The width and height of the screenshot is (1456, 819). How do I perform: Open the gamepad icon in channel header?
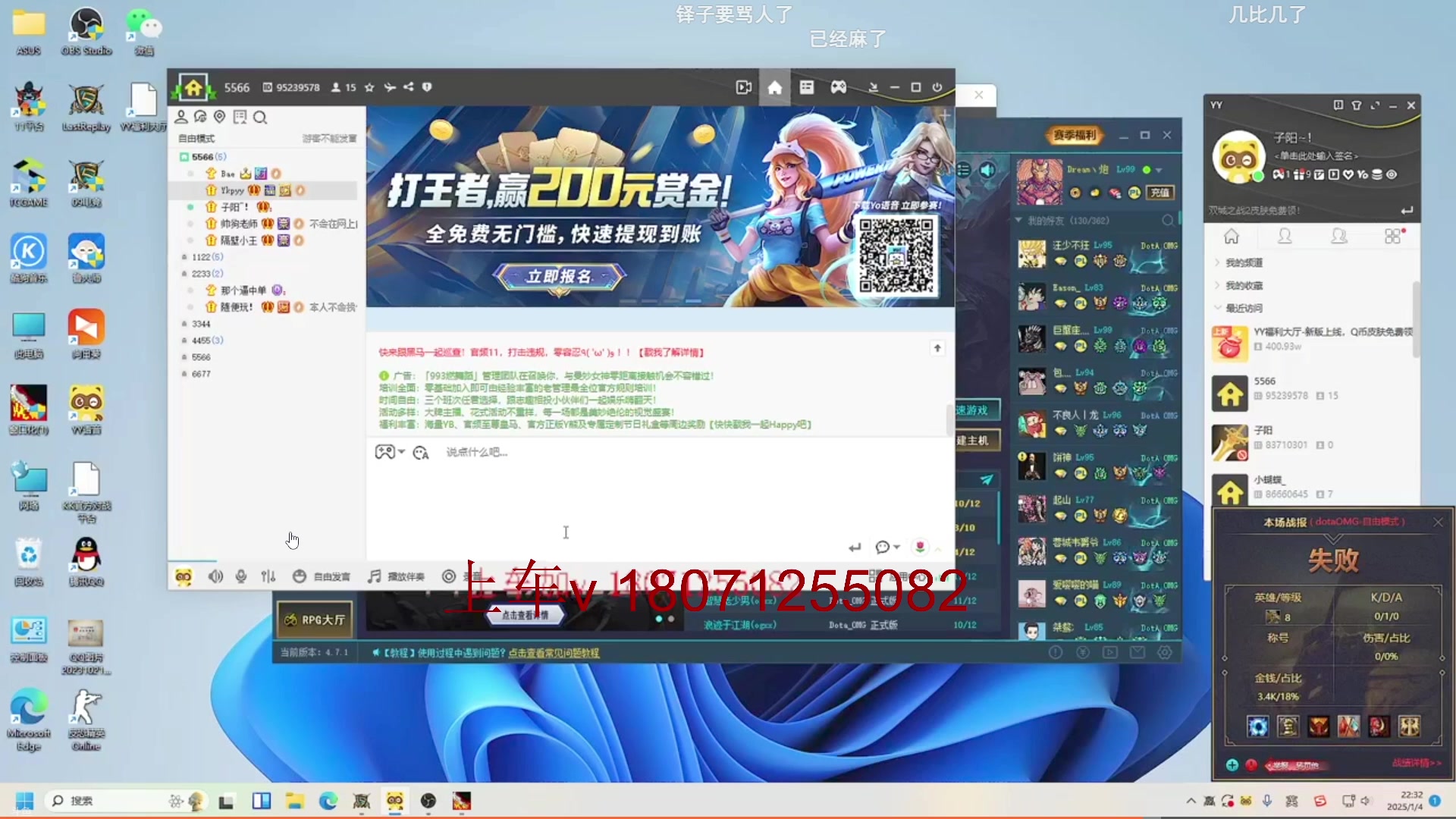(x=838, y=87)
